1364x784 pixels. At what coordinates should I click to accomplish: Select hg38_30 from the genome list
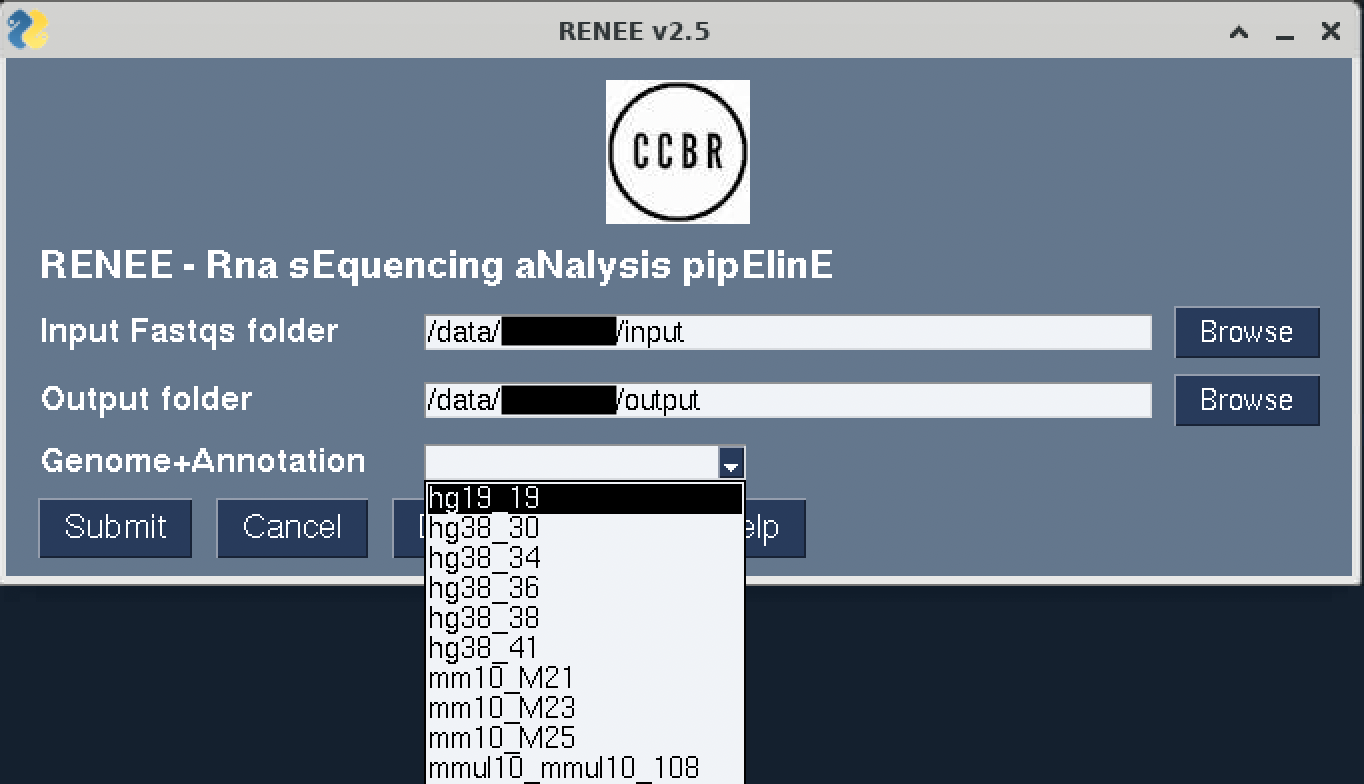585,528
